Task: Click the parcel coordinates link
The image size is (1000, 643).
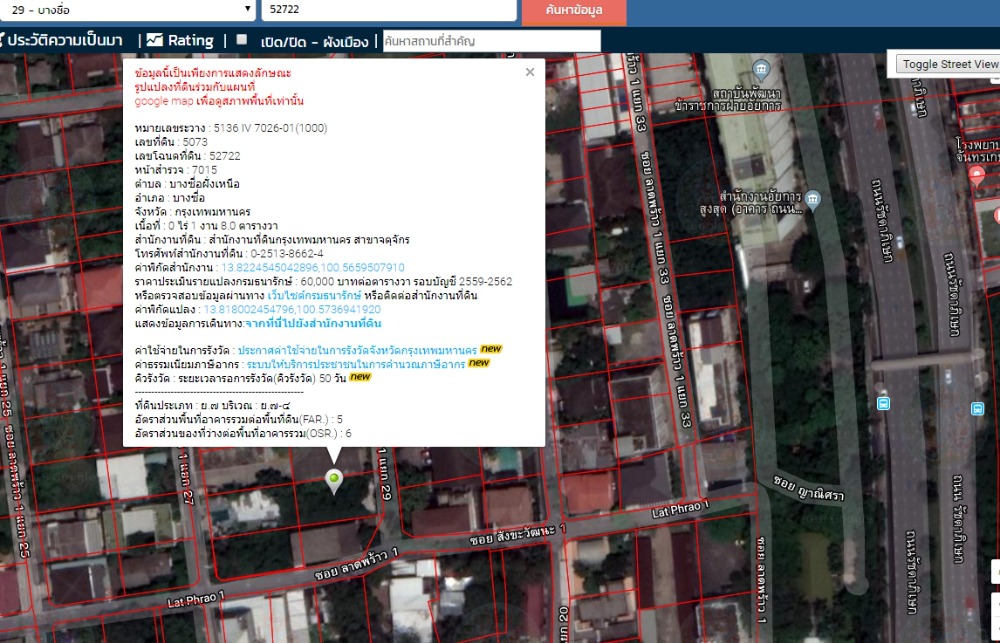Action: pos(292,310)
